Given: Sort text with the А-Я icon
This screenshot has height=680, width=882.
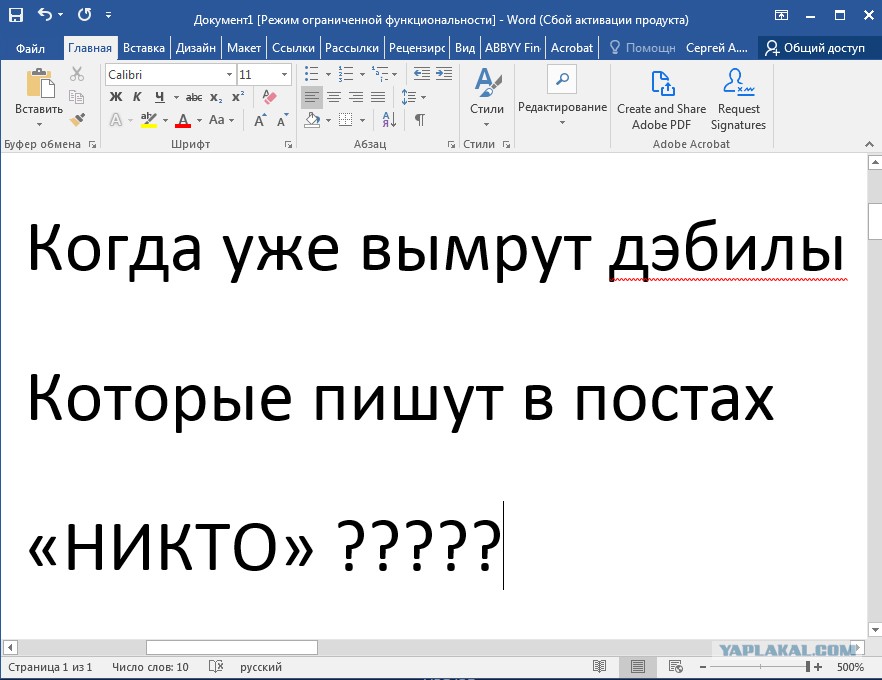Looking at the screenshot, I should tap(389, 120).
